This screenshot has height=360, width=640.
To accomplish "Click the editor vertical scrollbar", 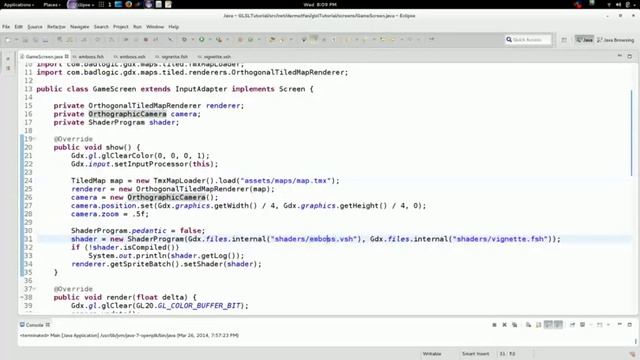I will pyautogui.click(x=631, y=133).
